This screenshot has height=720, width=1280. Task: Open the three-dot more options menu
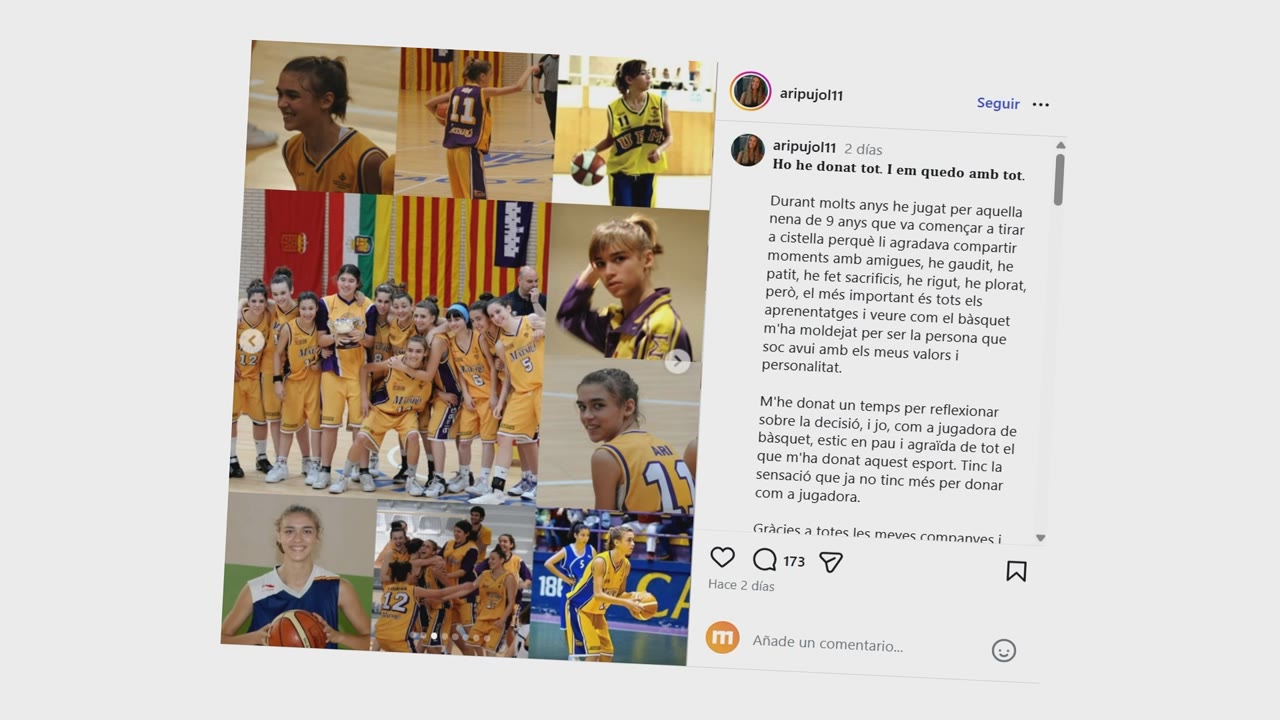click(1041, 104)
